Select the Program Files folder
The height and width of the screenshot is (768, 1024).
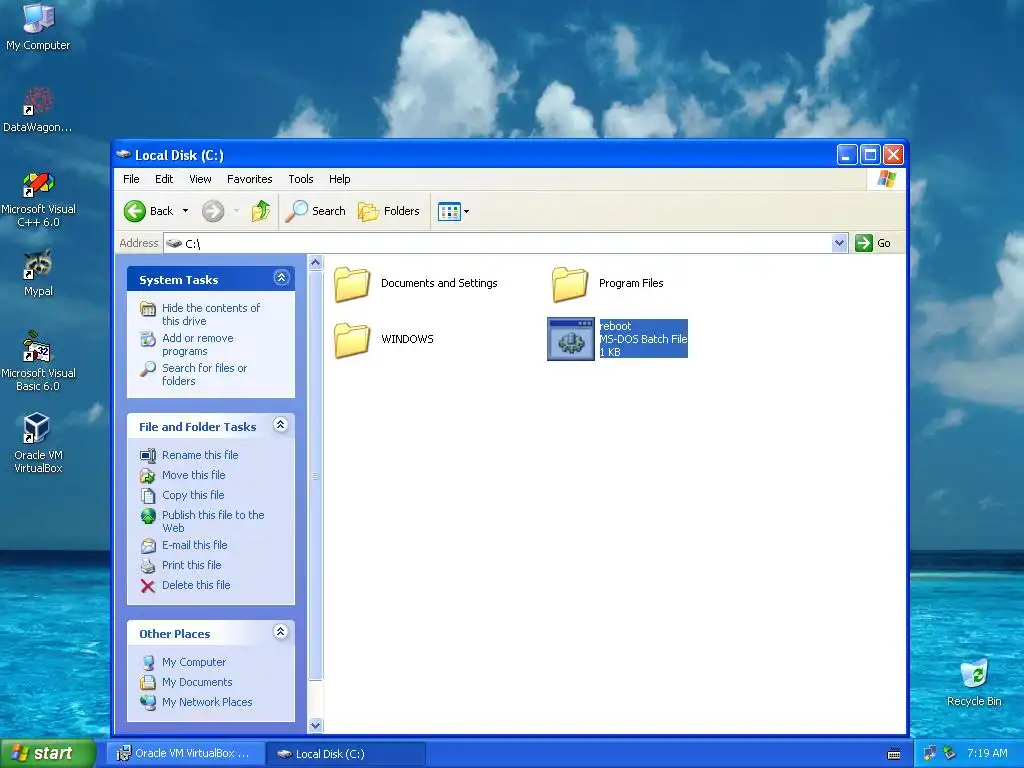point(607,283)
